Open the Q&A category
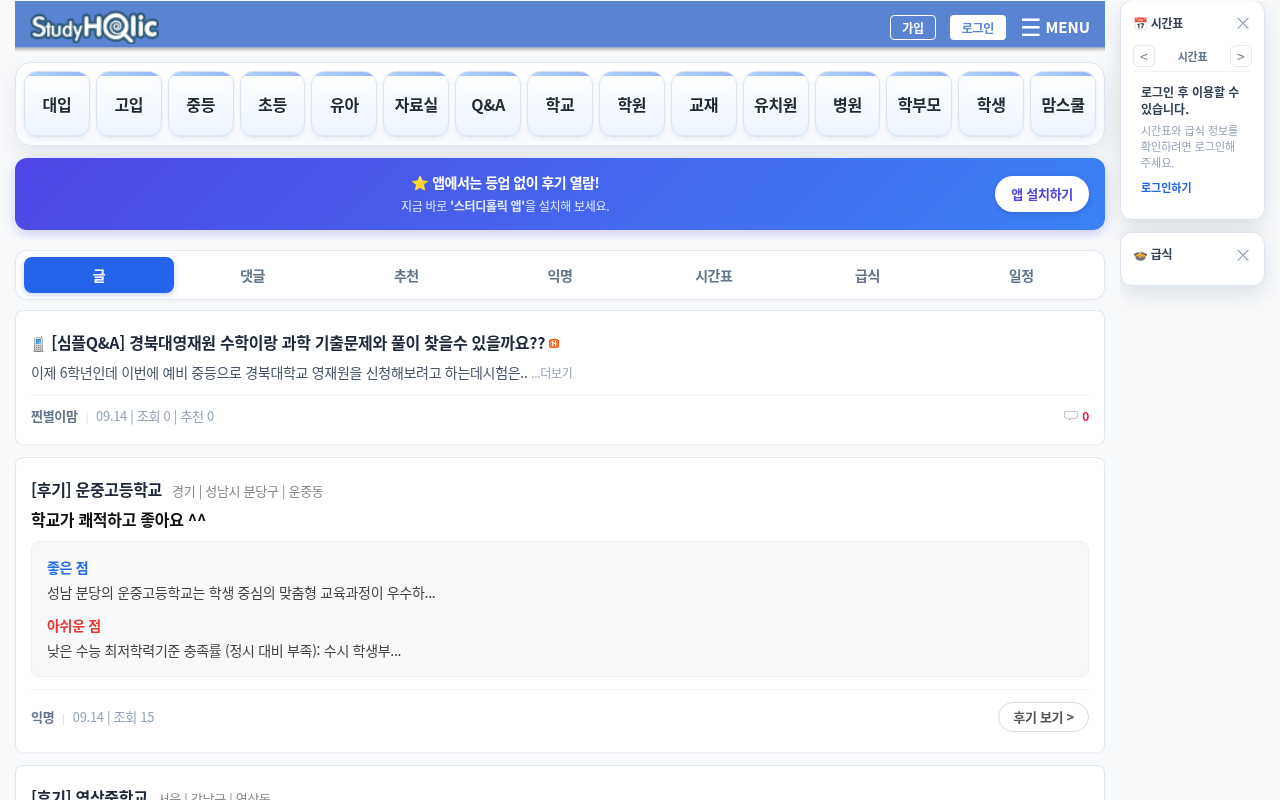The image size is (1280, 800). click(x=488, y=104)
